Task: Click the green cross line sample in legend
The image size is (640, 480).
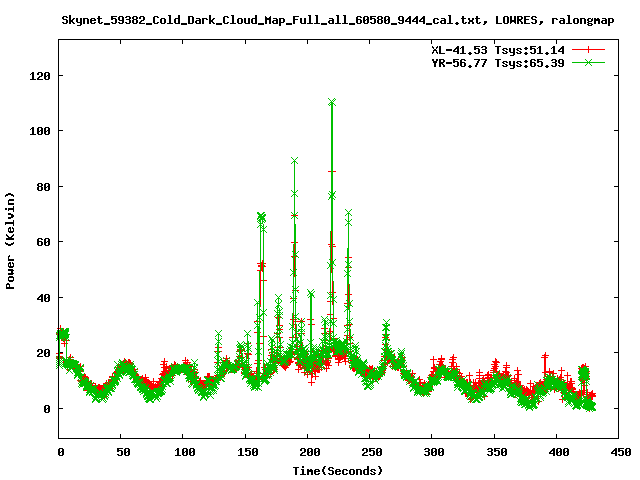Action: pyautogui.click(x=588, y=62)
